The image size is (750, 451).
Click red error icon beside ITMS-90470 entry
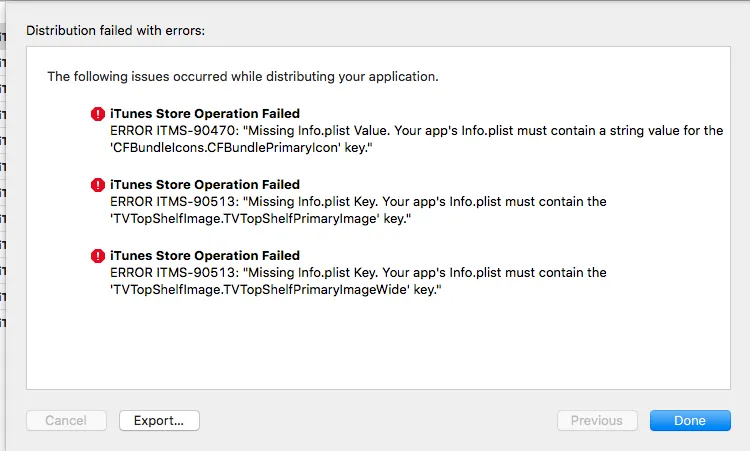point(98,114)
